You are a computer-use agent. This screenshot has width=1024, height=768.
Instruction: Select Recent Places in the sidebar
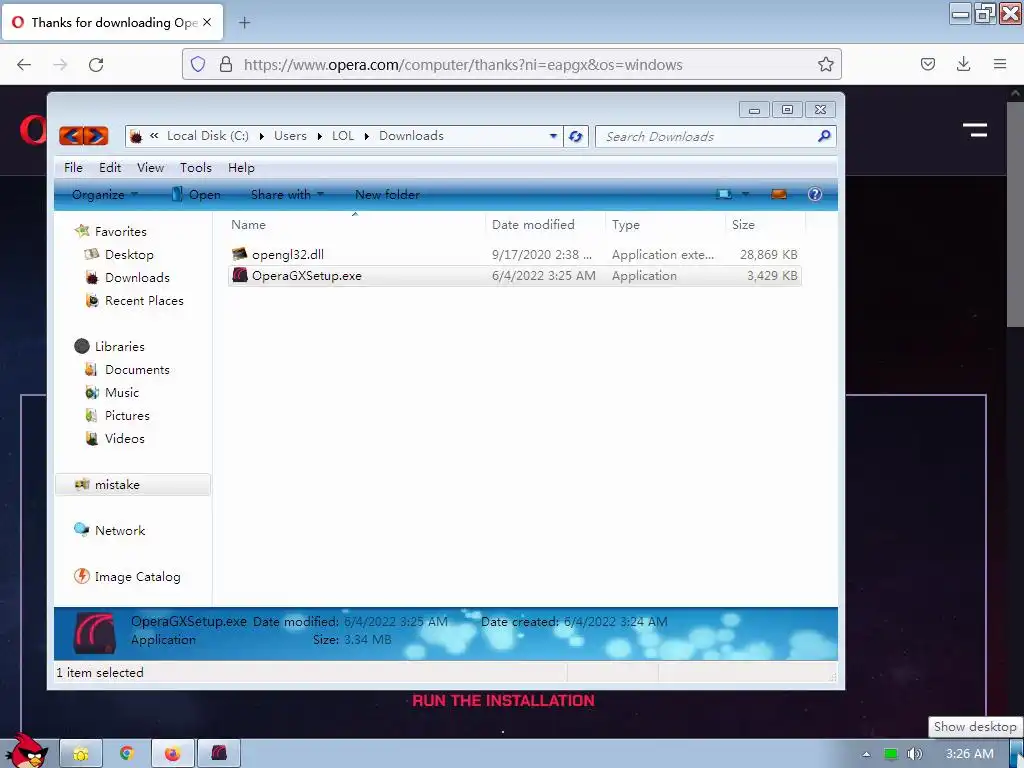tap(144, 300)
